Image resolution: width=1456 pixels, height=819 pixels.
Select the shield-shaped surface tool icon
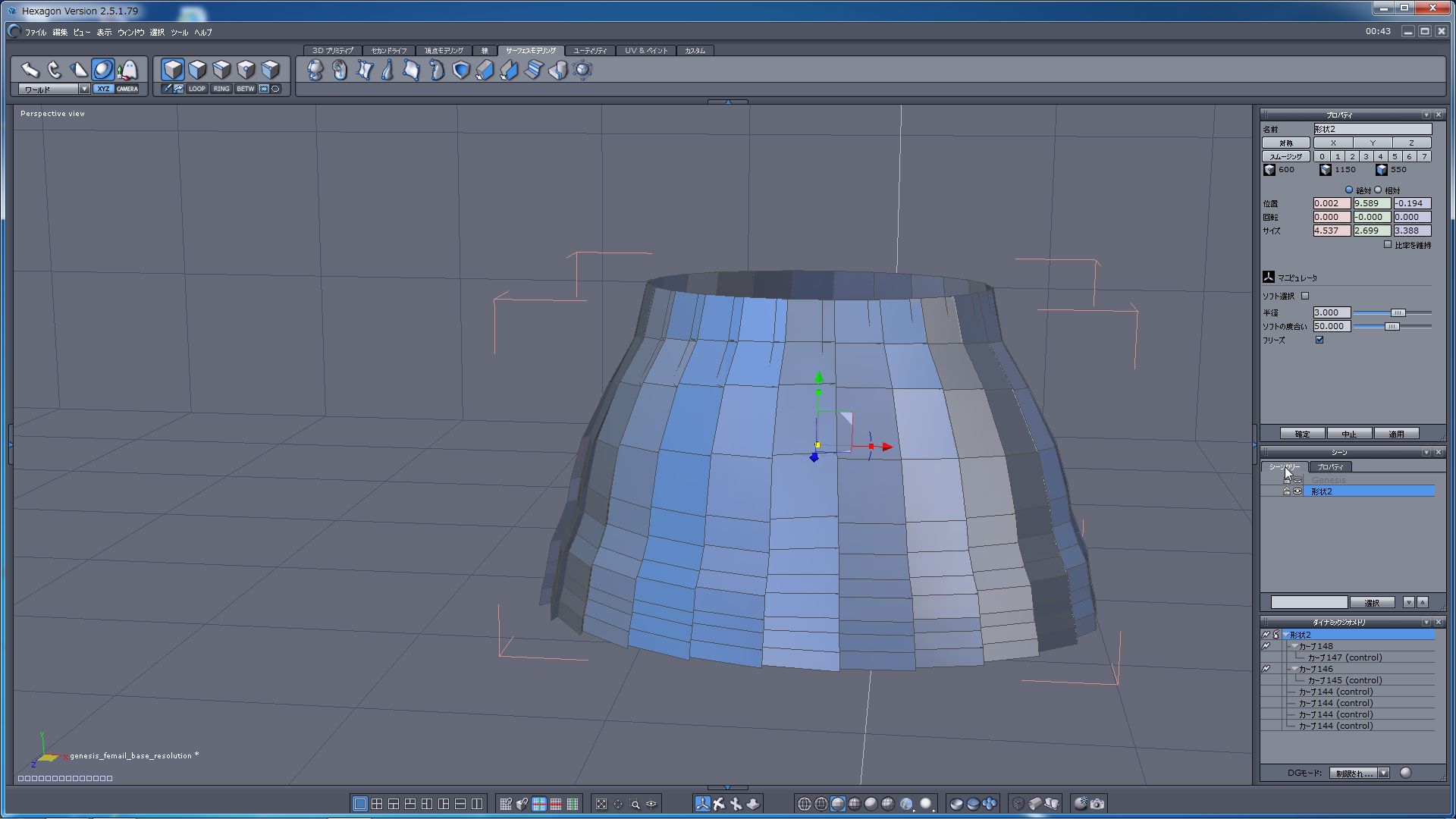(460, 71)
